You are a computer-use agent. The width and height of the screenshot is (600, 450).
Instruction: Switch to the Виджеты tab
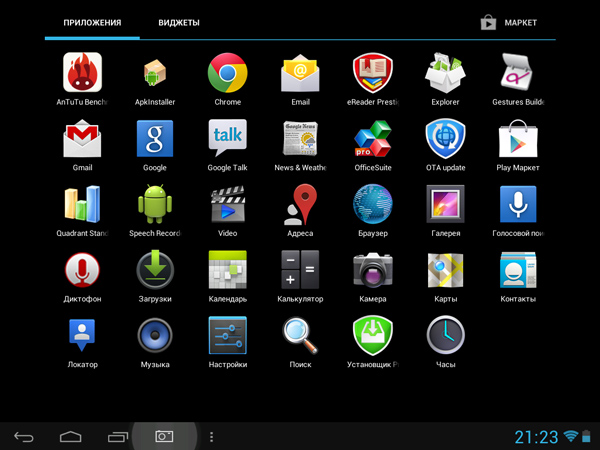pyautogui.click(x=179, y=23)
